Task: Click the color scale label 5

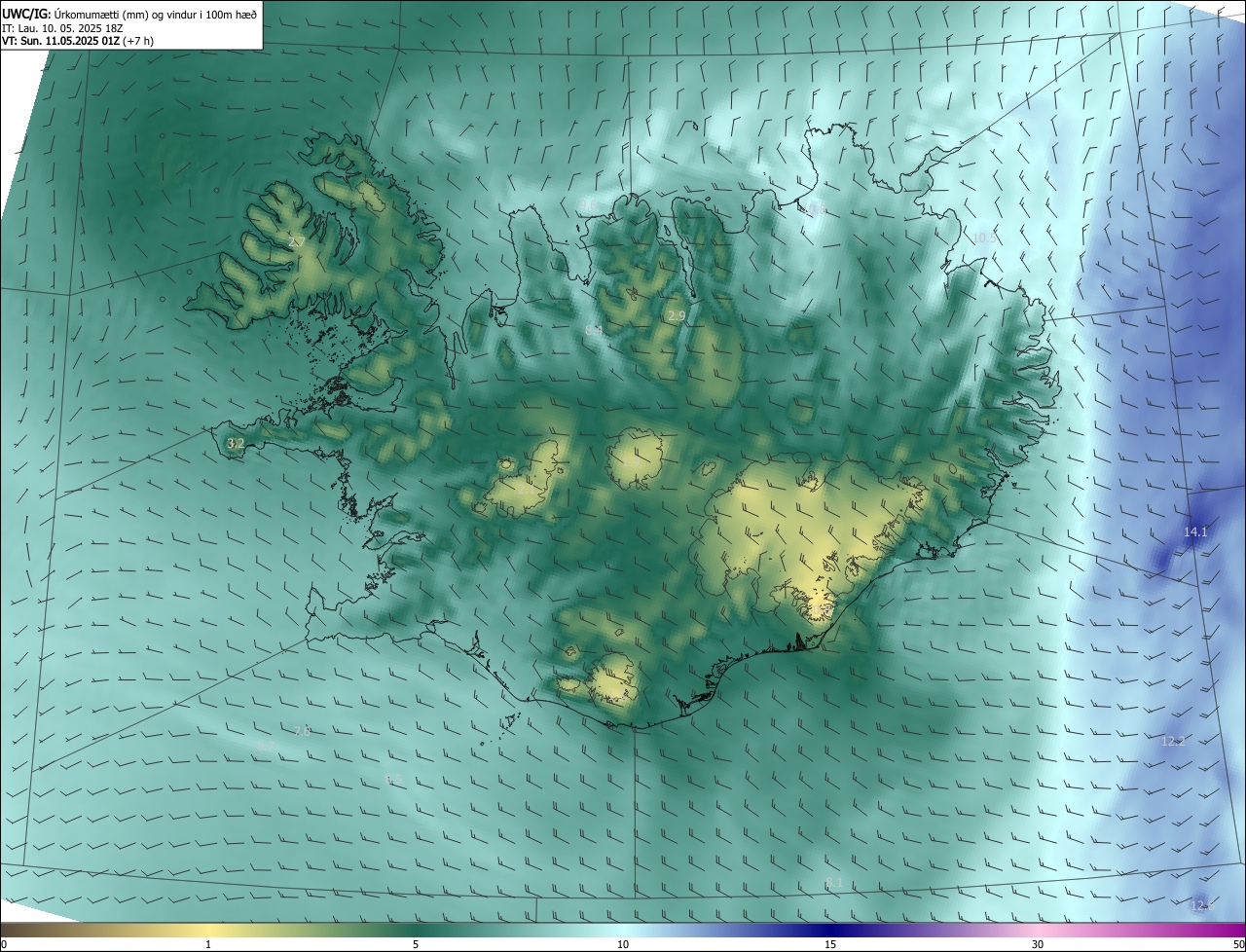Action: [x=416, y=944]
